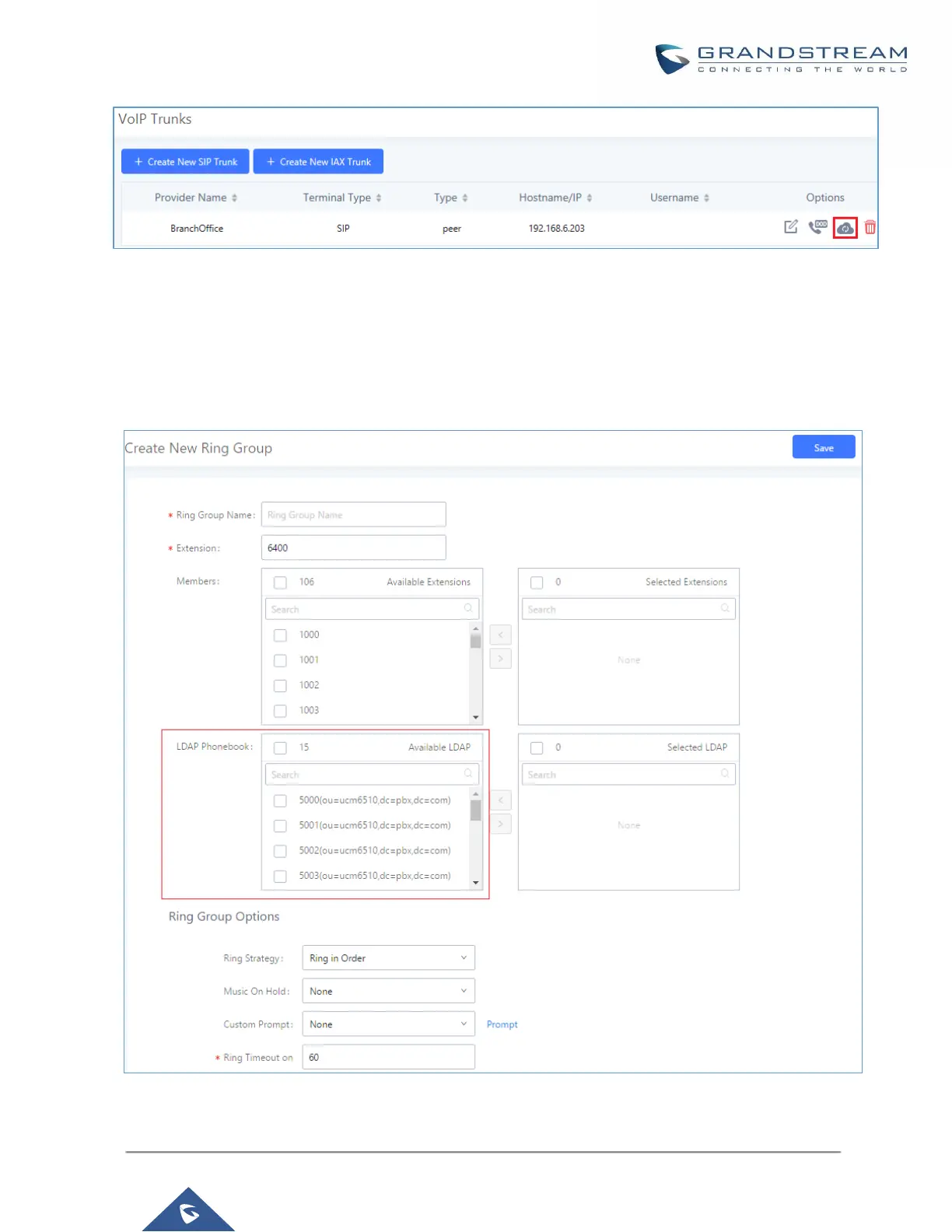
Task: Open the Custom Prompt dropdown
Action: point(388,1024)
